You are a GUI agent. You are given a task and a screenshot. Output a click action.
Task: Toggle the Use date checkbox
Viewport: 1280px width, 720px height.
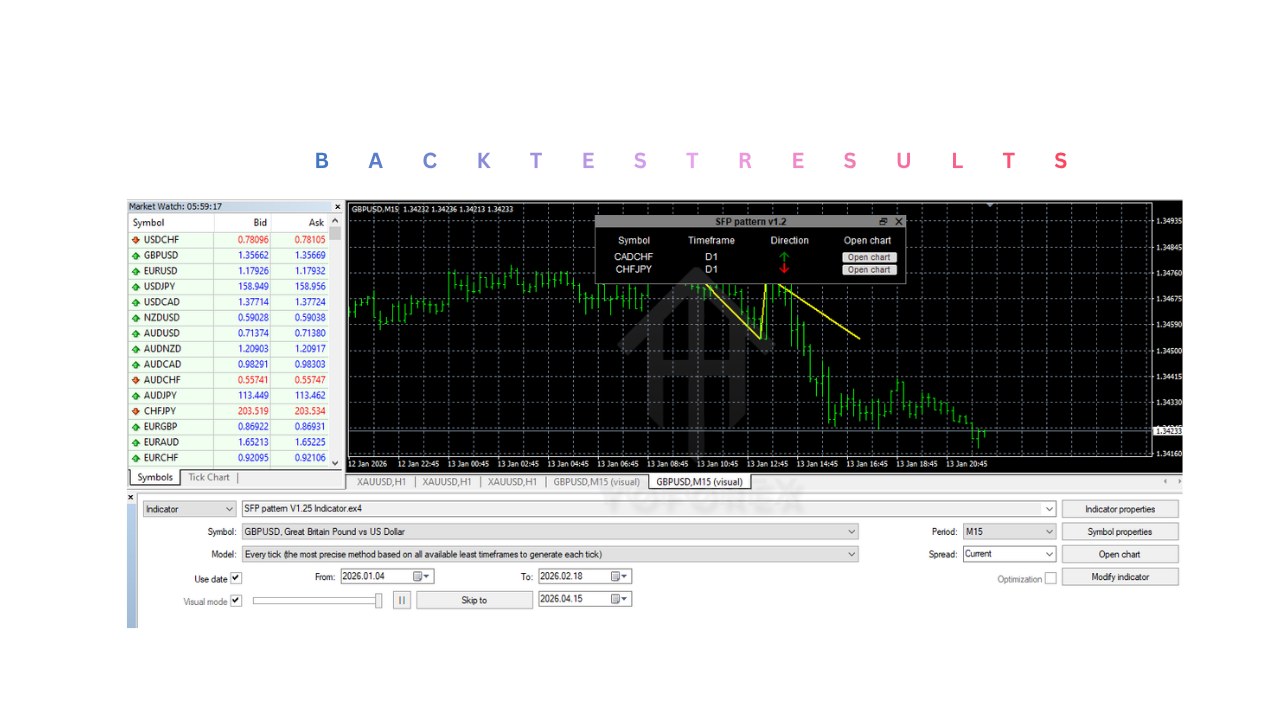click(236, 578)
